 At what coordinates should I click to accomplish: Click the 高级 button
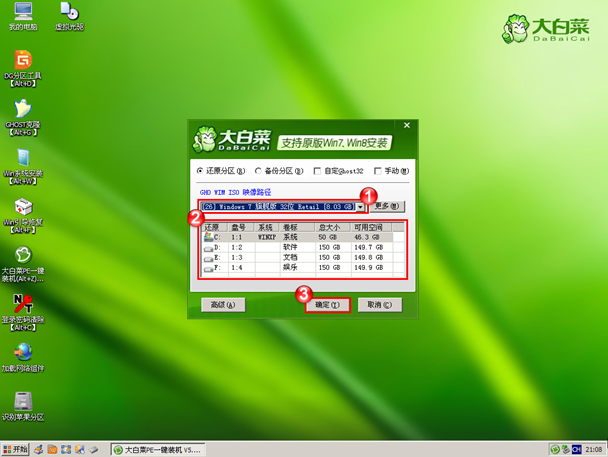click(223, 305)
